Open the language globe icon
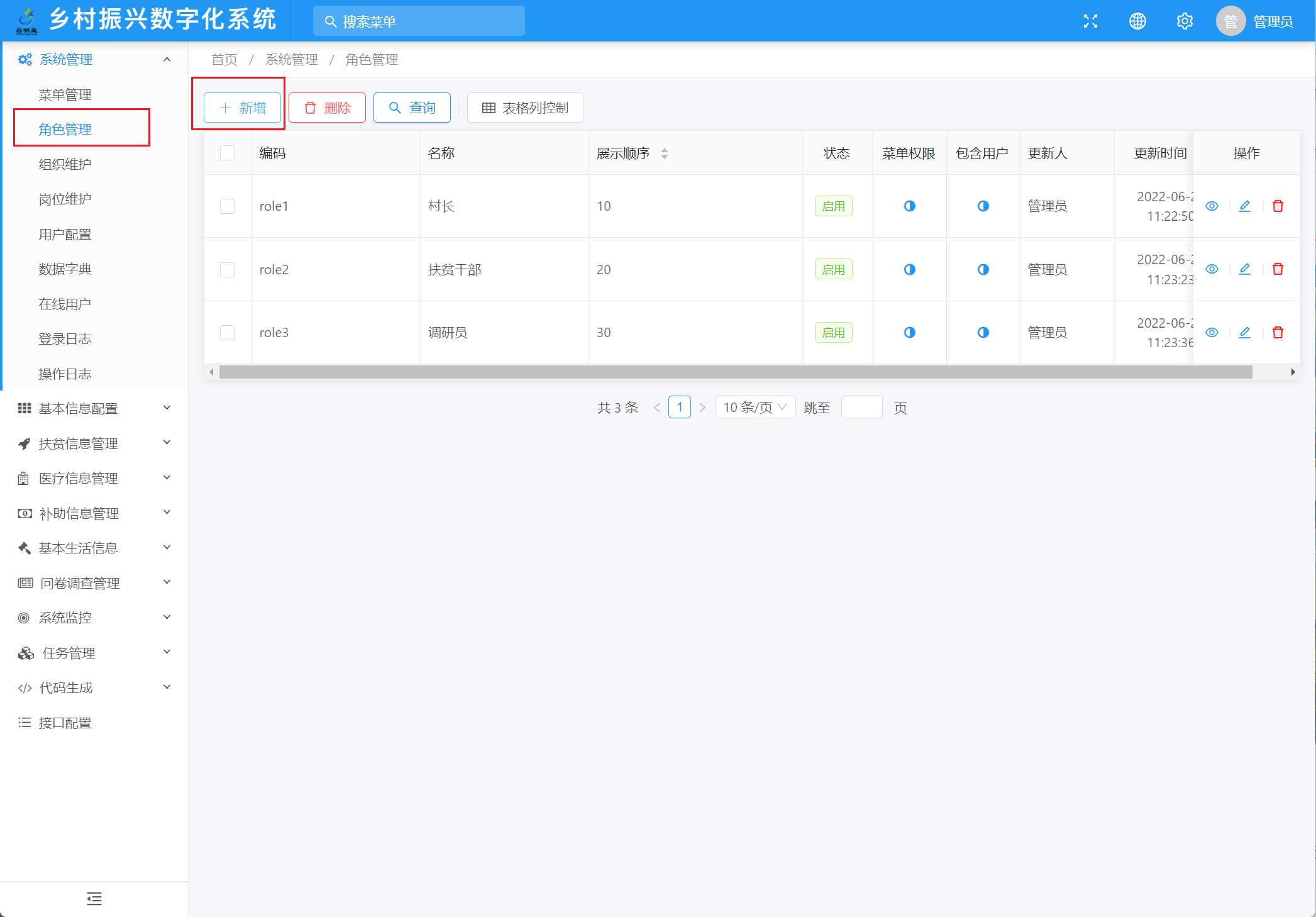Image resolution: width=1316 pixels, height=917 pixels. pos(1137,21)
